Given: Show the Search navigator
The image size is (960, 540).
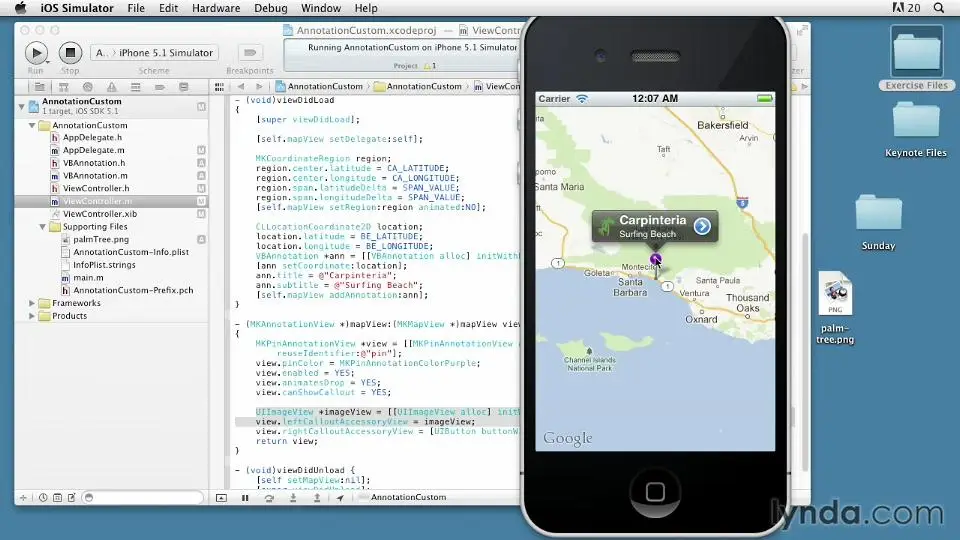Looking at the screenshot, I should click(88, 87).
